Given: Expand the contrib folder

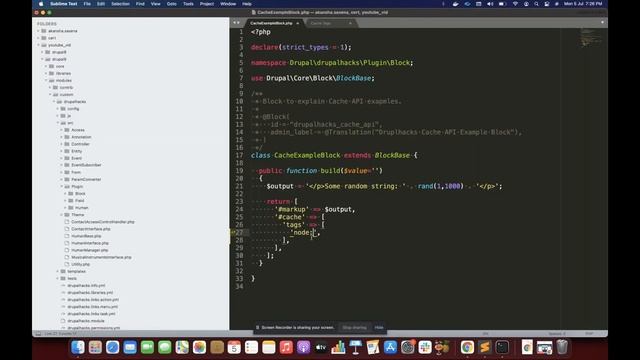Looking at the screenshot, I should pos(50,87).
